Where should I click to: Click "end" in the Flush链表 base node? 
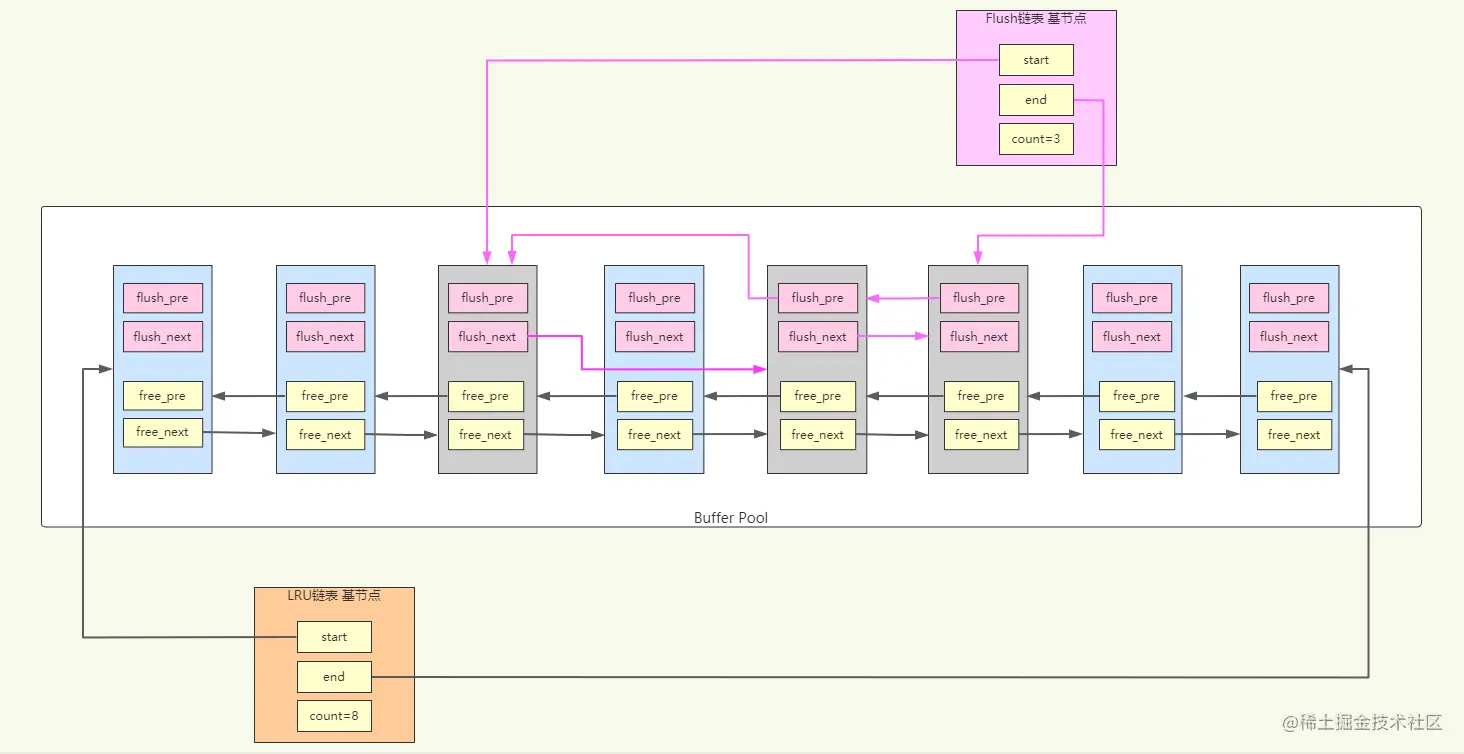click(x=1036, y=100)
